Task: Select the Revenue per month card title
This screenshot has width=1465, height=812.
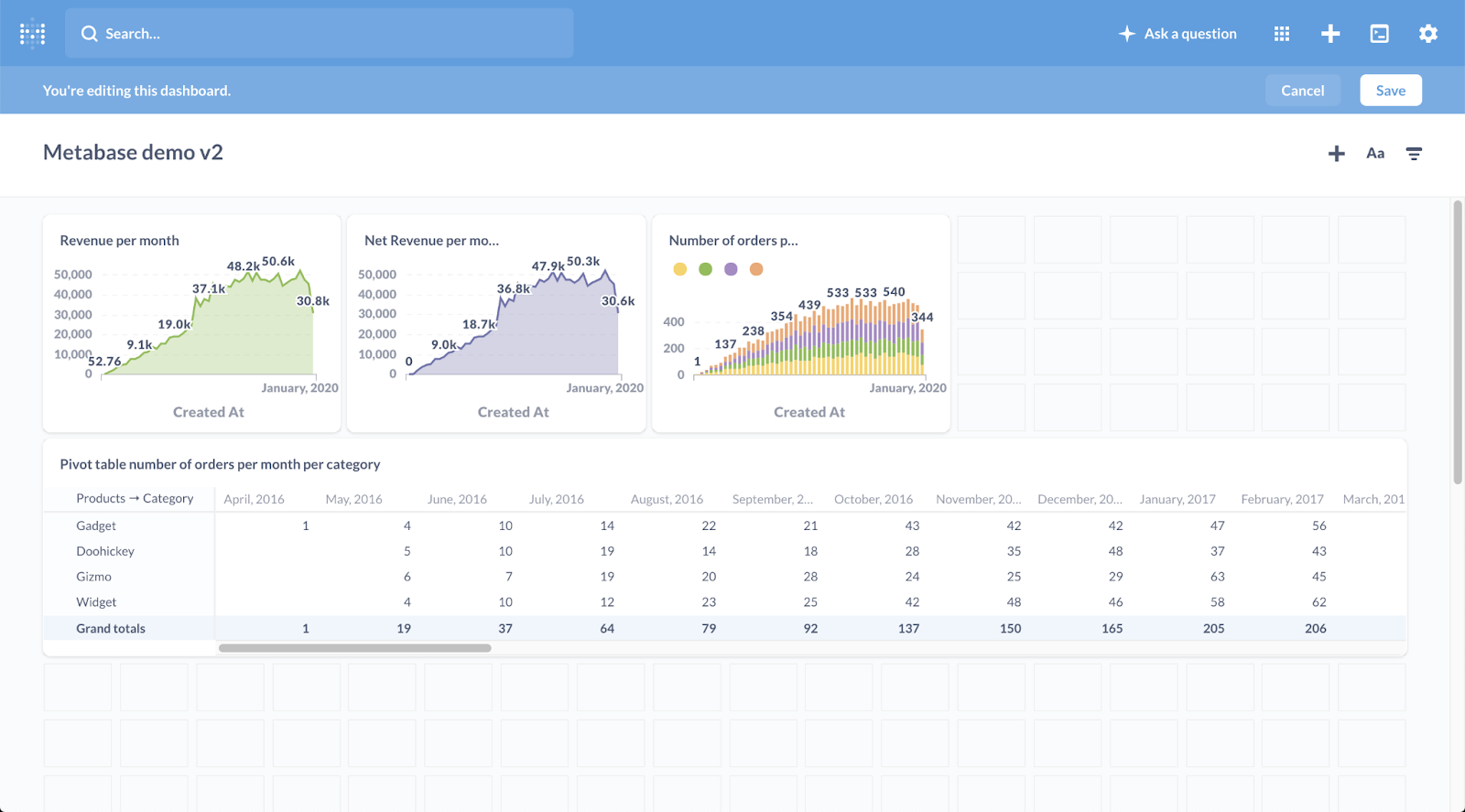Action: [x=119, y=241]
